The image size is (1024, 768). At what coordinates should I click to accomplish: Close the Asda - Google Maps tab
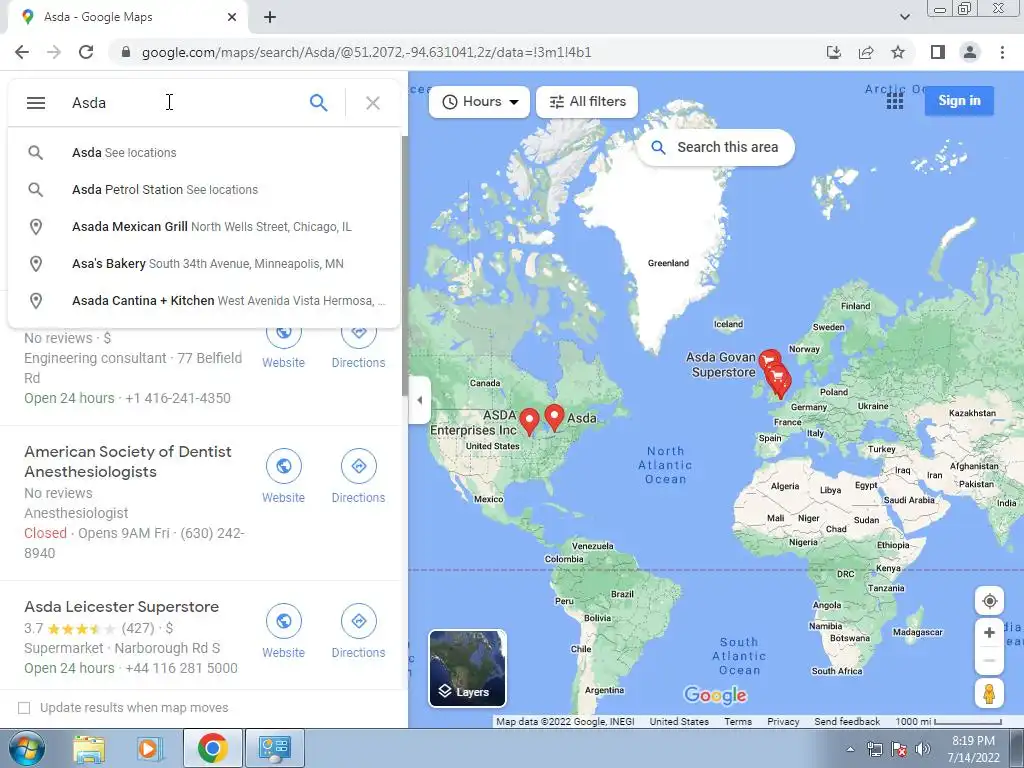232,17
